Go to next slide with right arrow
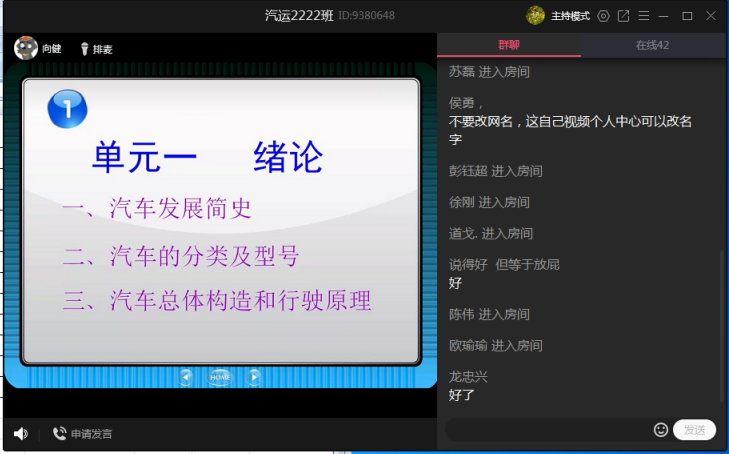 (254, 377)
